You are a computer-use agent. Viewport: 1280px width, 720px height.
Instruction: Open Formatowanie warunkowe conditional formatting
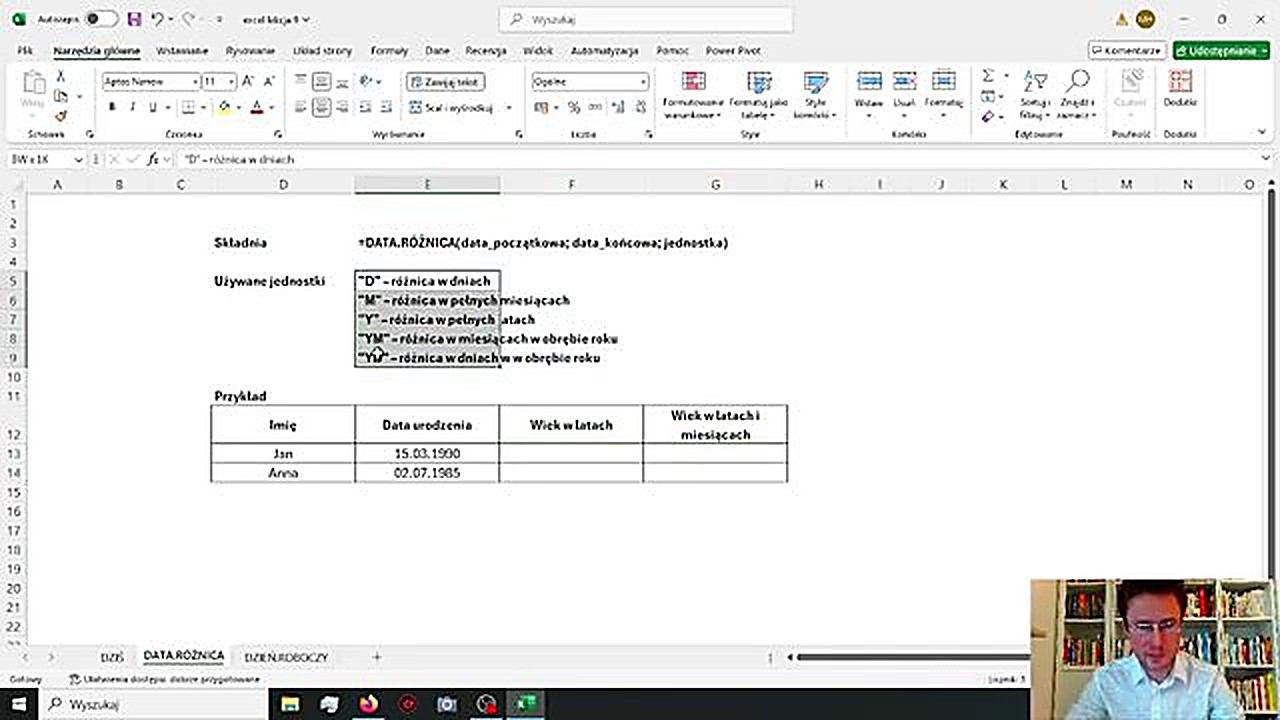[693, 95]
